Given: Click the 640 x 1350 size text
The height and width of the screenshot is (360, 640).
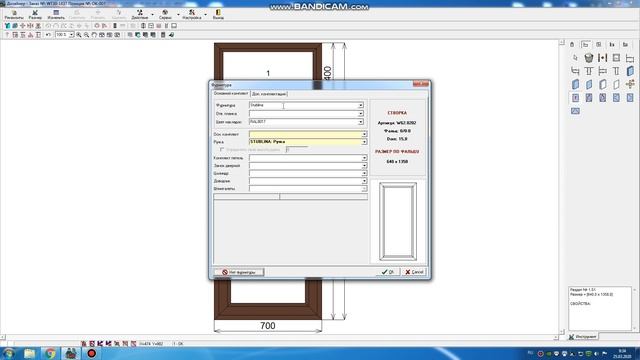Looking at the screenshot, I should [397, 162].
